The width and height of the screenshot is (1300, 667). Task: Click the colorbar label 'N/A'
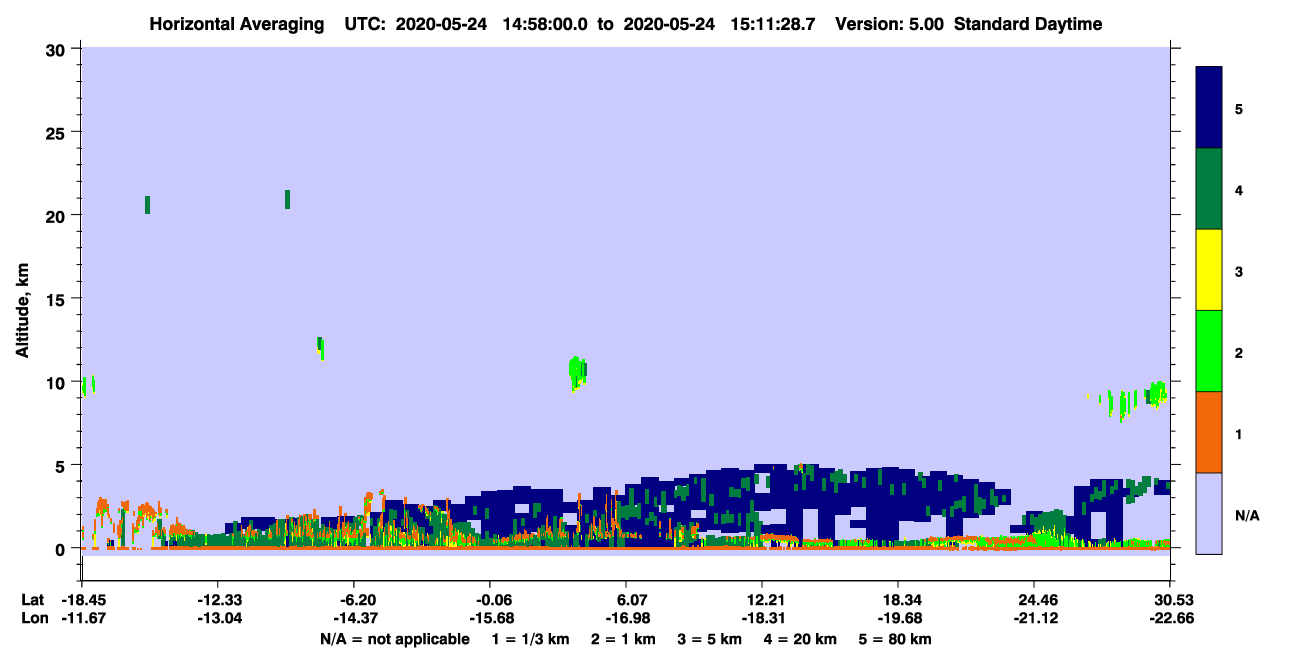pos(1247,515)
